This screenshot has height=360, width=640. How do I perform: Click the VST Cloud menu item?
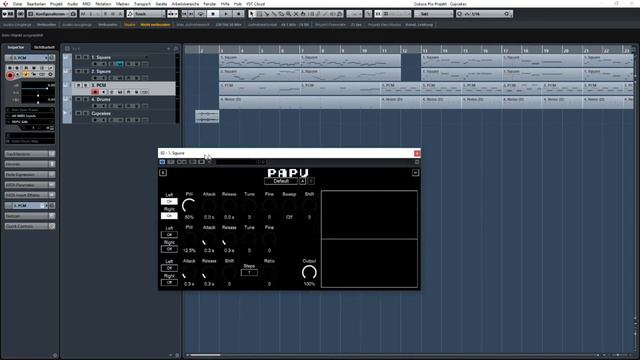[256, 4]
